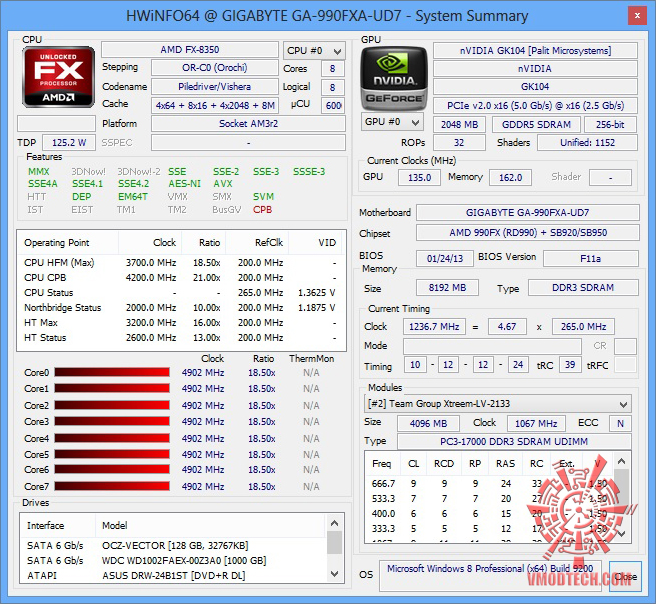Click the drives list scroll down arrow
656x604 pixels.
pyautogui.click(x=334, y=573)
